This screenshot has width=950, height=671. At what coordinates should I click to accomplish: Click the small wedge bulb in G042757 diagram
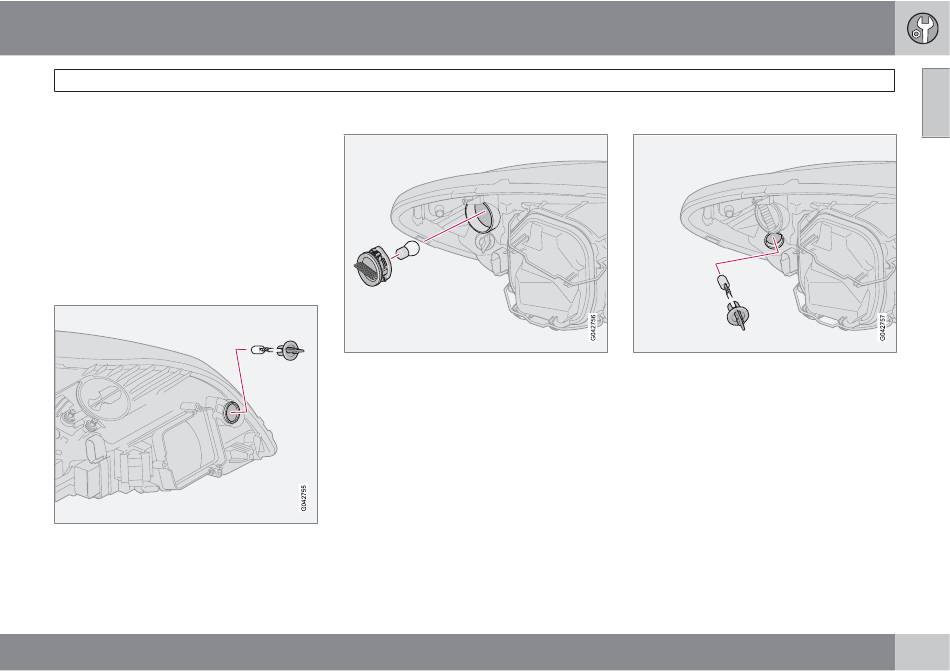coord(723,282)
